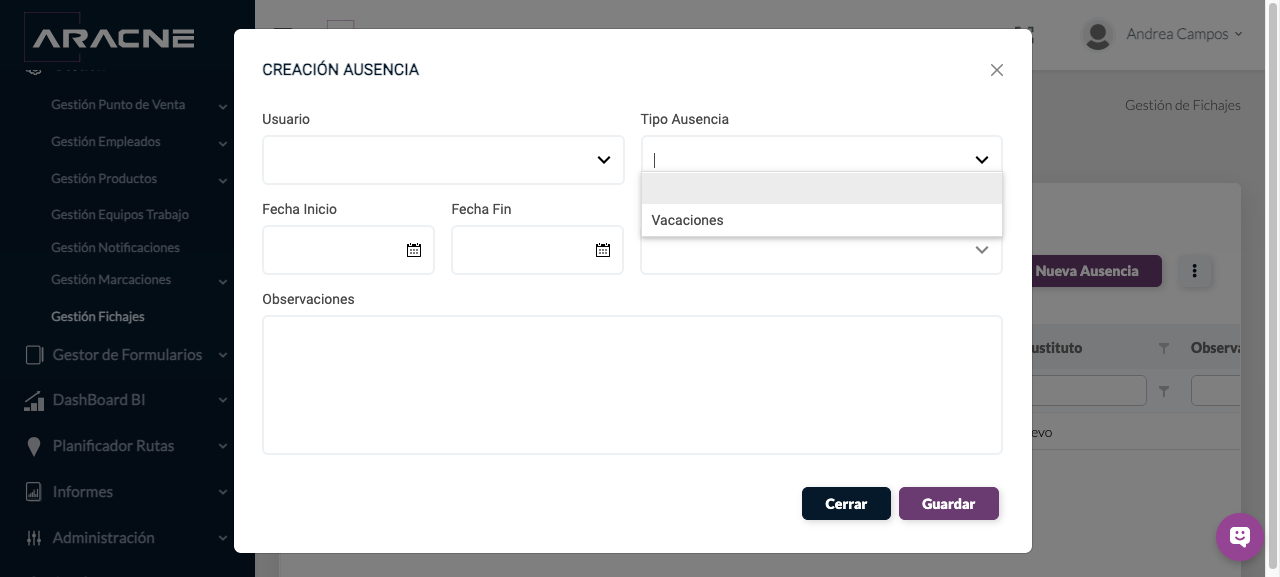
Task: Select the blank option in Tipo Ausencia list
Action: (822, 188)
